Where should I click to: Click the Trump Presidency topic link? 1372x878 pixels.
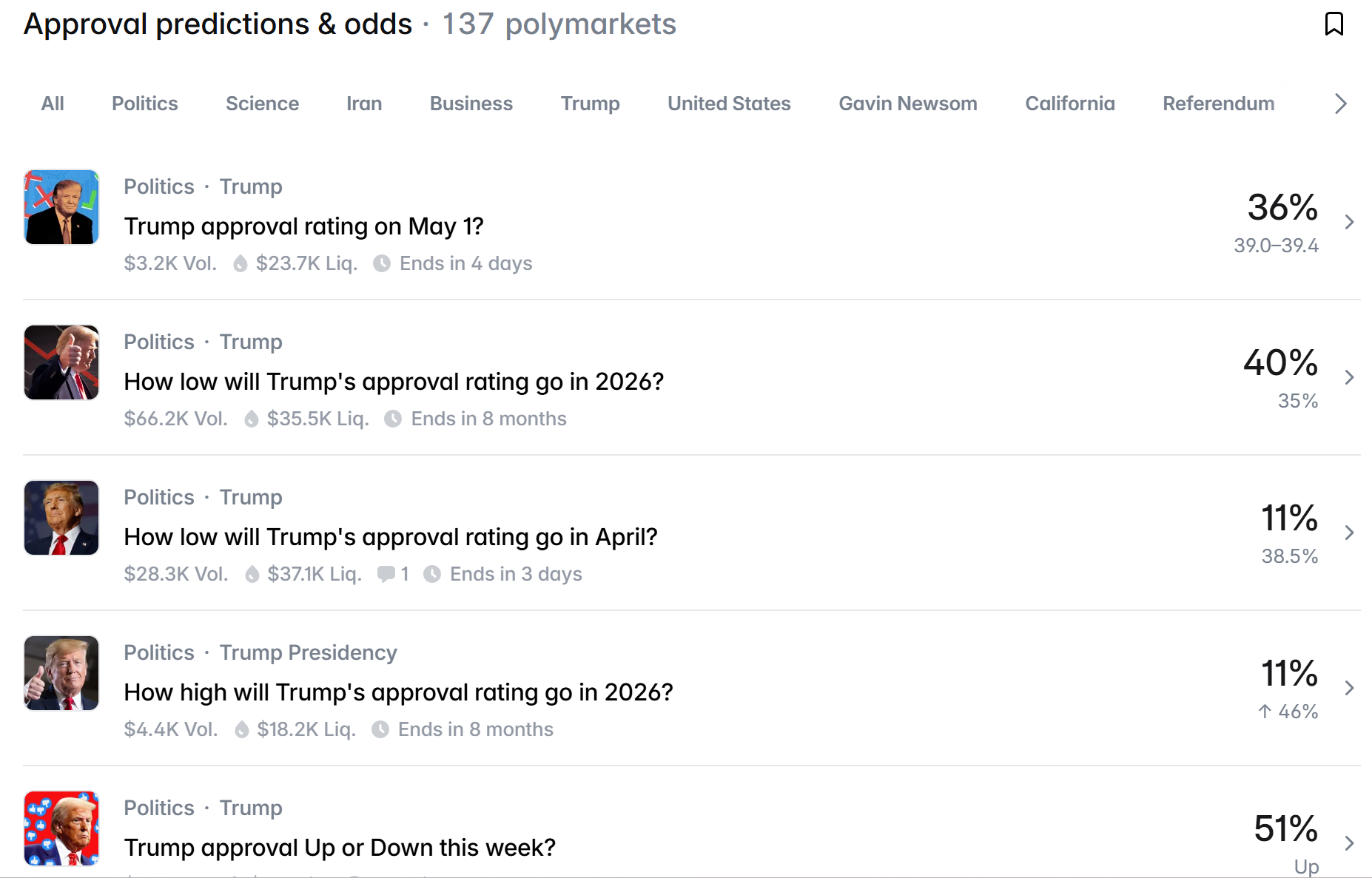(308, 652)
